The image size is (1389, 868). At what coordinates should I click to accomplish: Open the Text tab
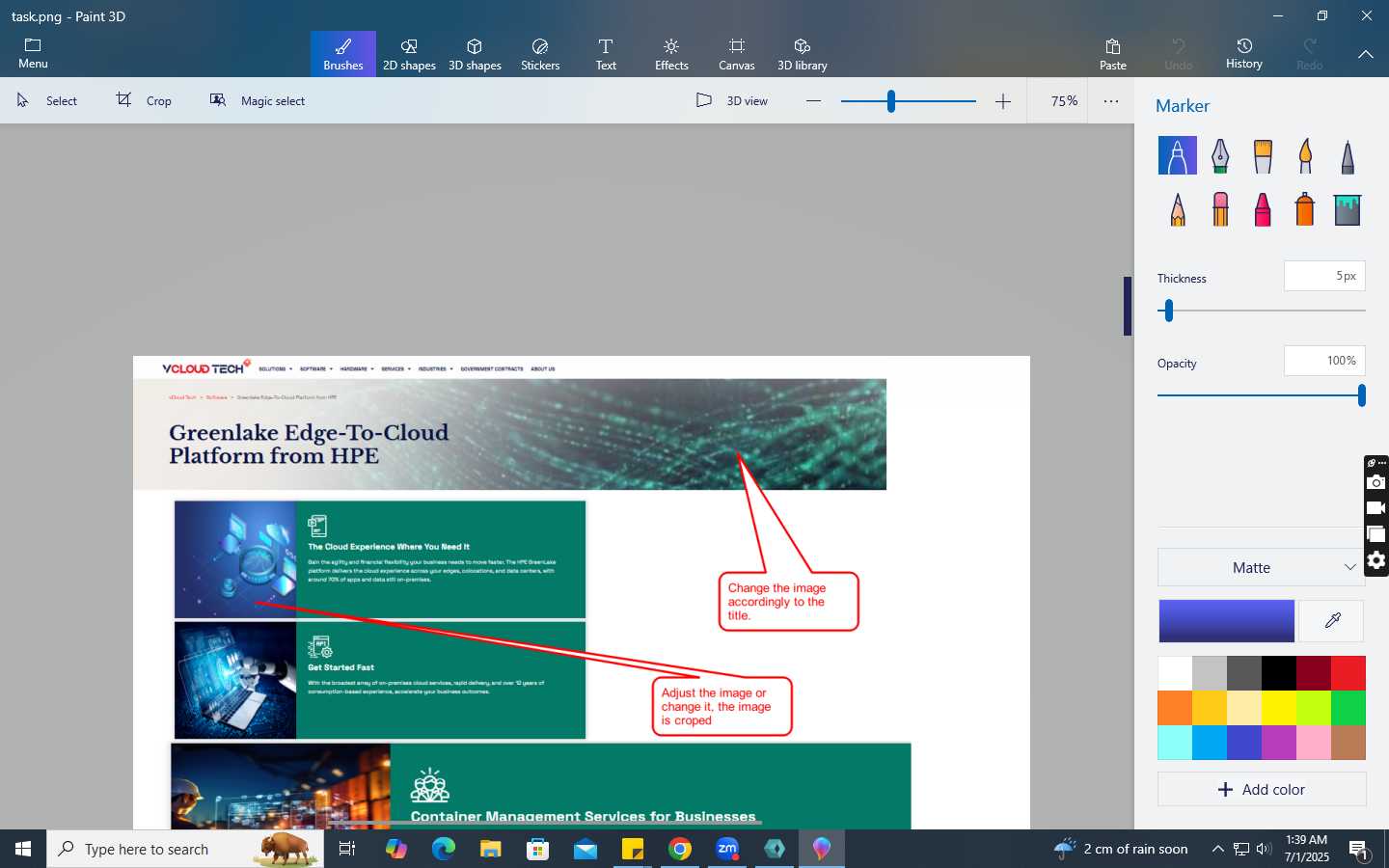(606, 54)
